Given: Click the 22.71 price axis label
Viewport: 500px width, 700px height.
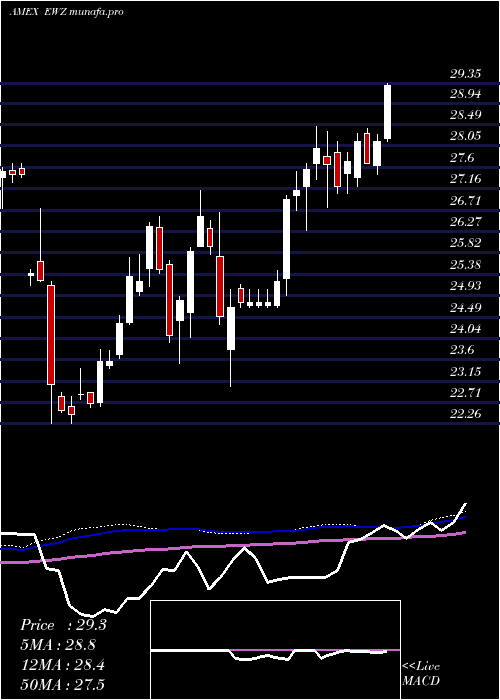Looking at the screenshot, I should point(465,393).
